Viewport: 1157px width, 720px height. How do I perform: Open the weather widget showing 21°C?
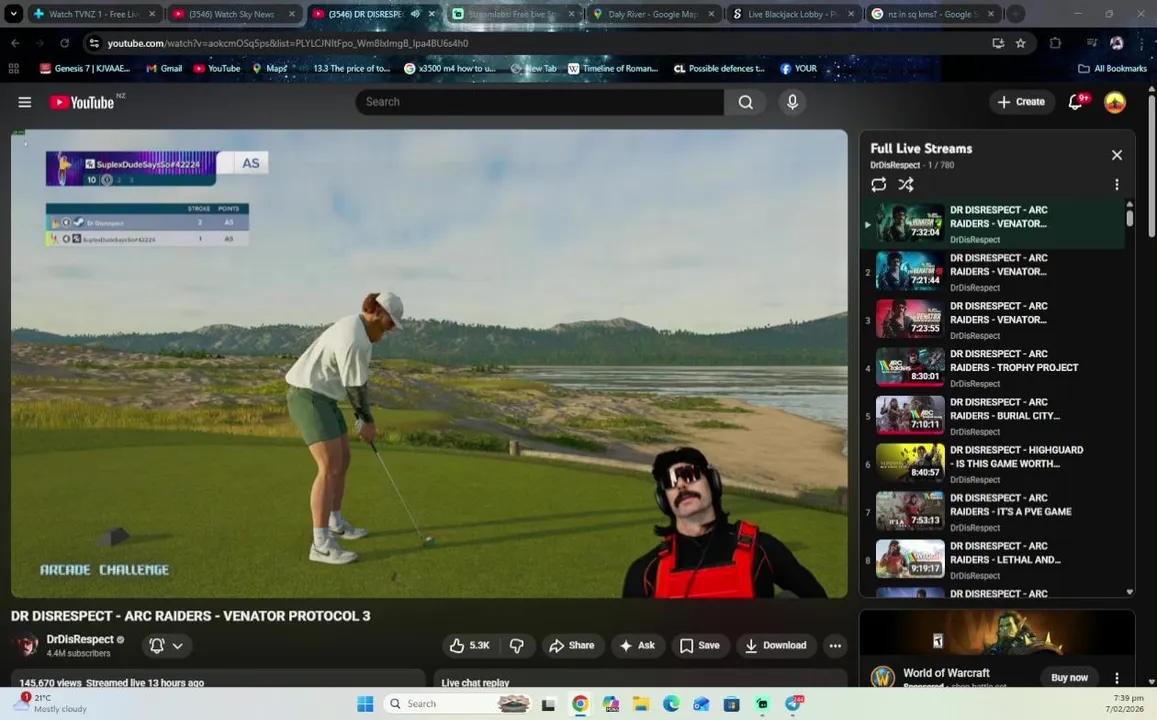[50, 703]
